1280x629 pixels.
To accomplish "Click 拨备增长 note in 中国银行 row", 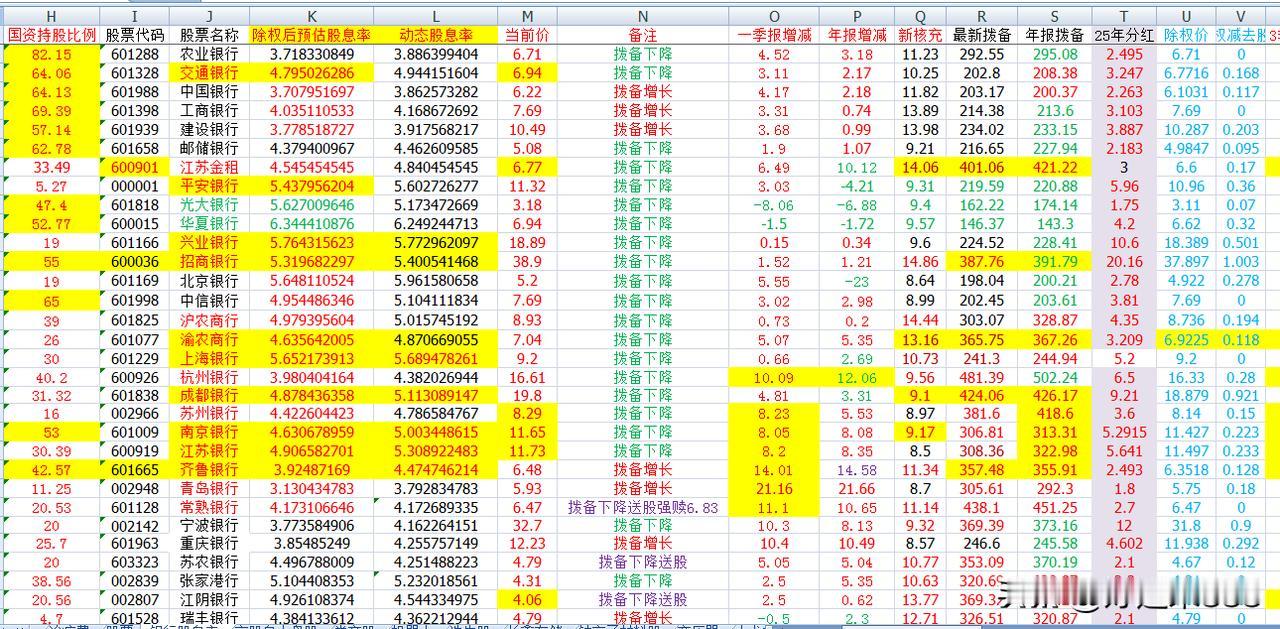I will 642,92.
